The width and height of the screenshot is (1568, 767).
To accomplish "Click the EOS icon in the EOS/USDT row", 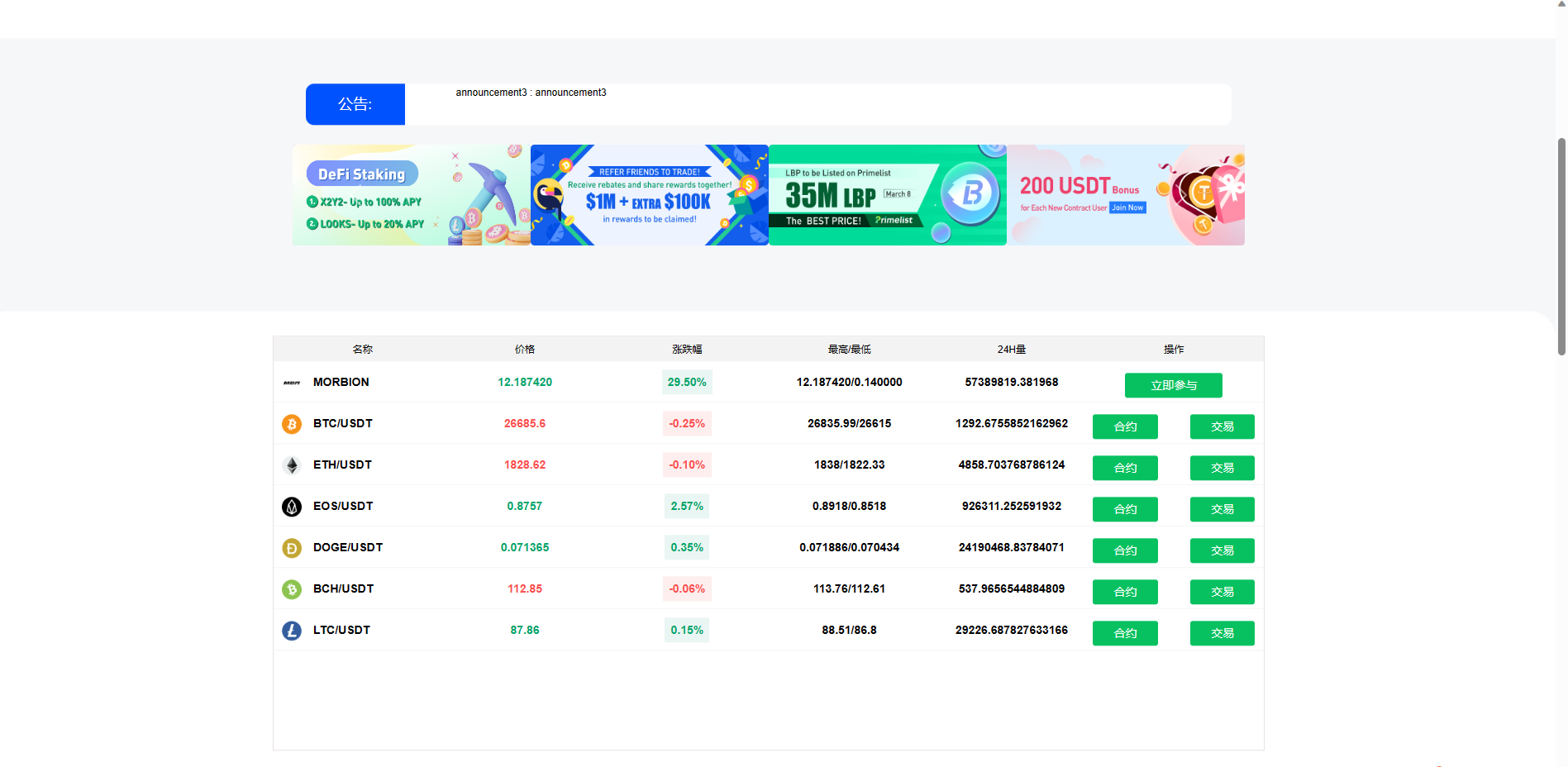I will 292,507.
